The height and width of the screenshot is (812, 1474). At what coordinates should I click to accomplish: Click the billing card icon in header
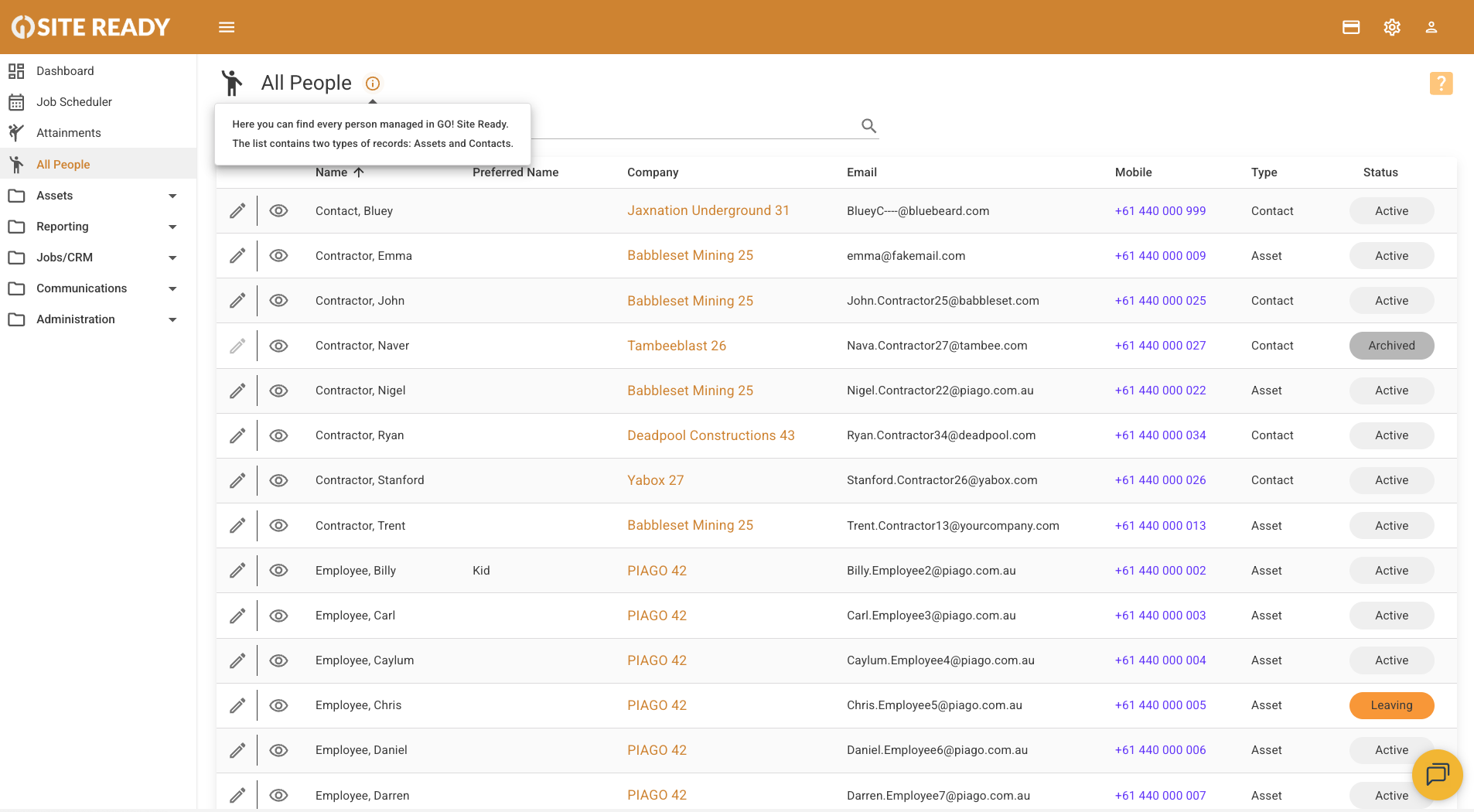[1351, 27]
